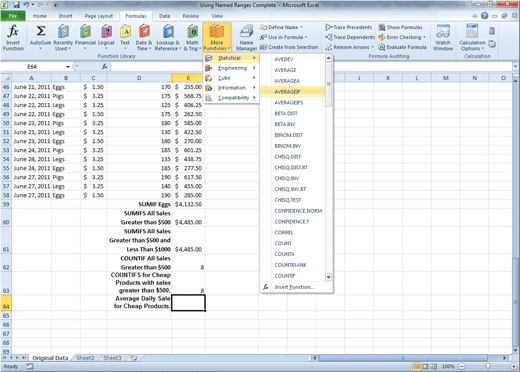Click the Save icon in Quick Access Toolbar
This screenshot has height=372, width=520.
coord(16,5)
